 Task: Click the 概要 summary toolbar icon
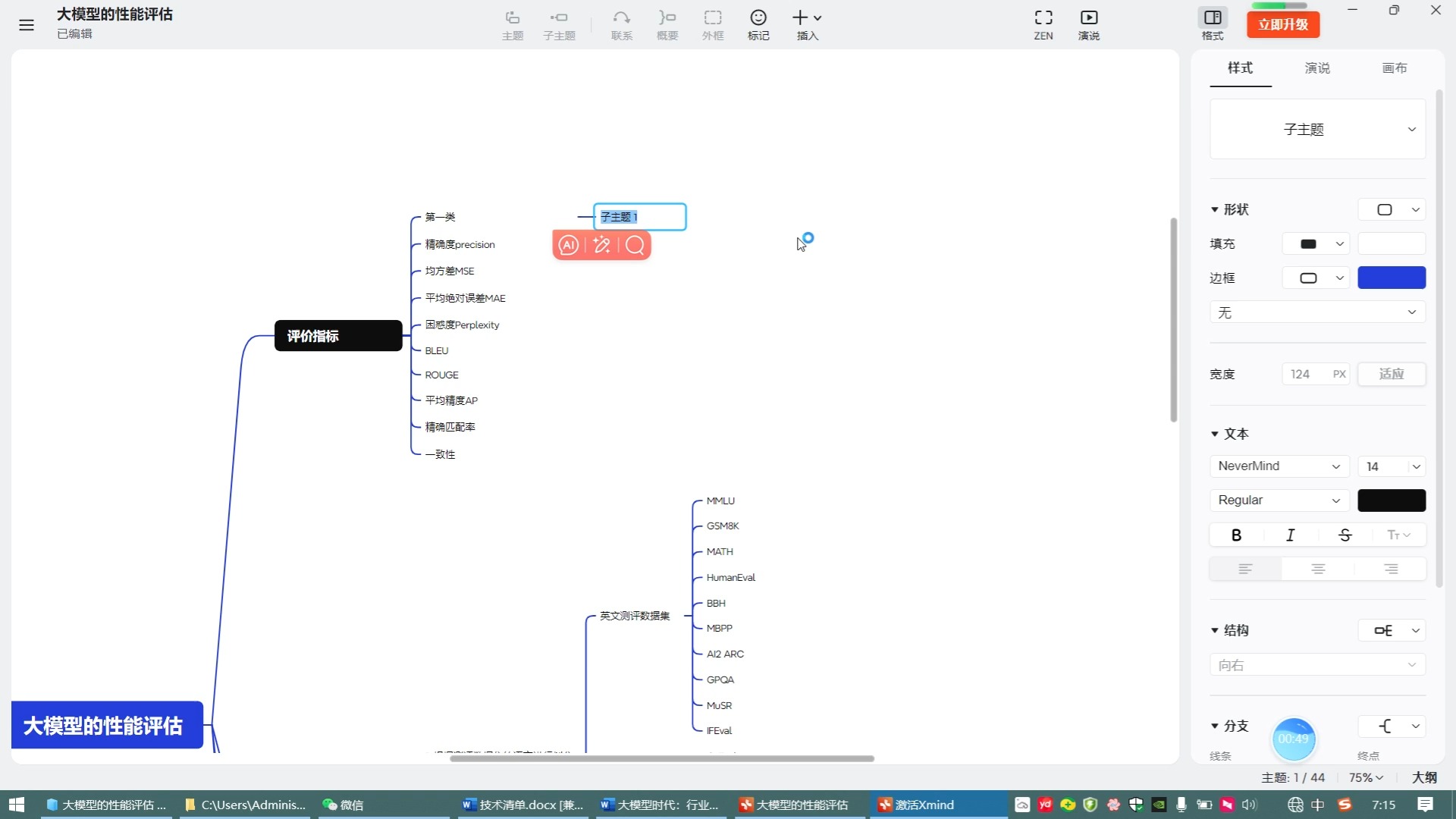tap(667, 25)
